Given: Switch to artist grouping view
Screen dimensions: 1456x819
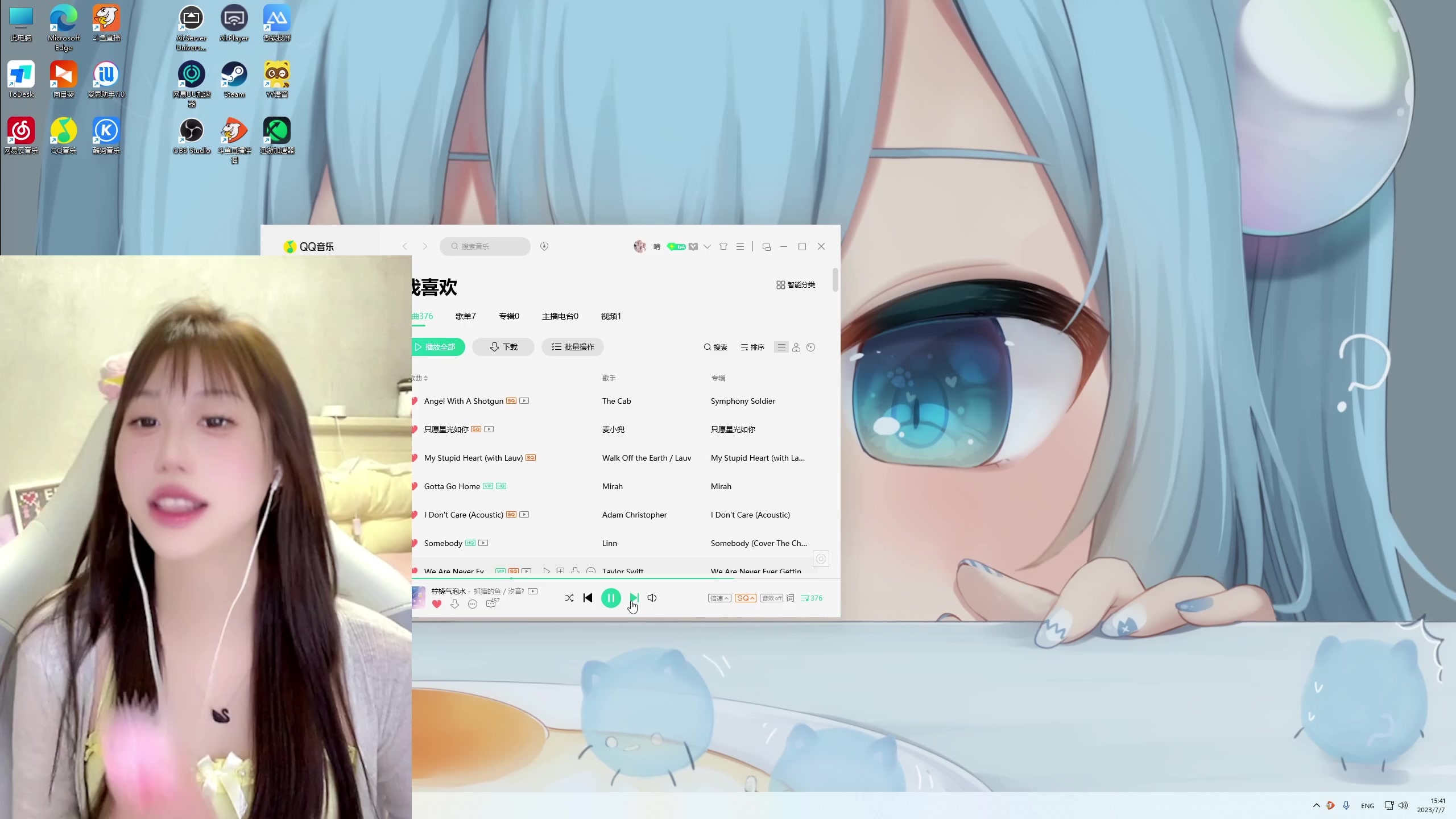Looking at the screenshot, I should [796, 347].
